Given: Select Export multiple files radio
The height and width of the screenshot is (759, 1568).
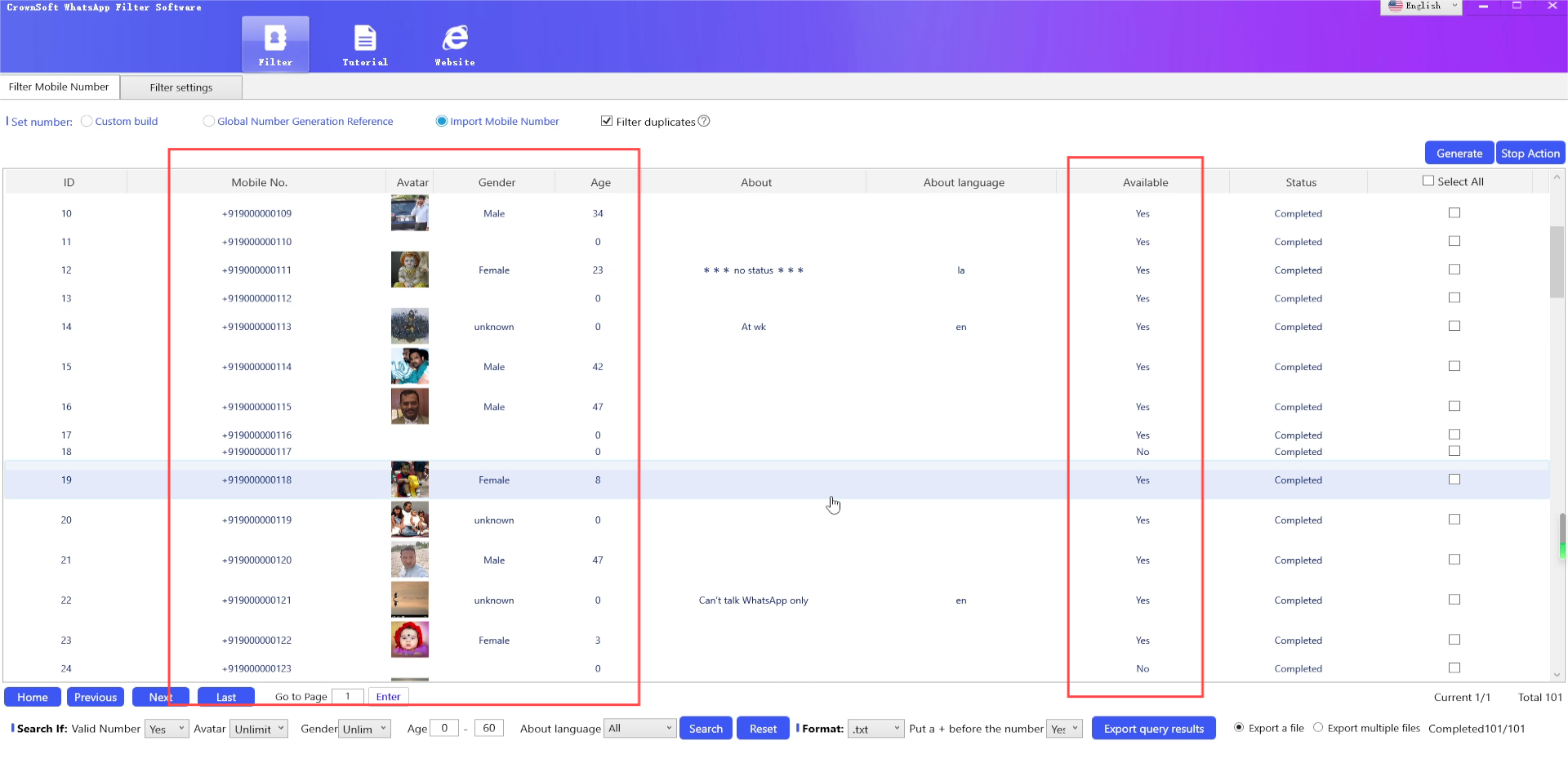Looking at the screenshot, I should (x=1318, y=727).
